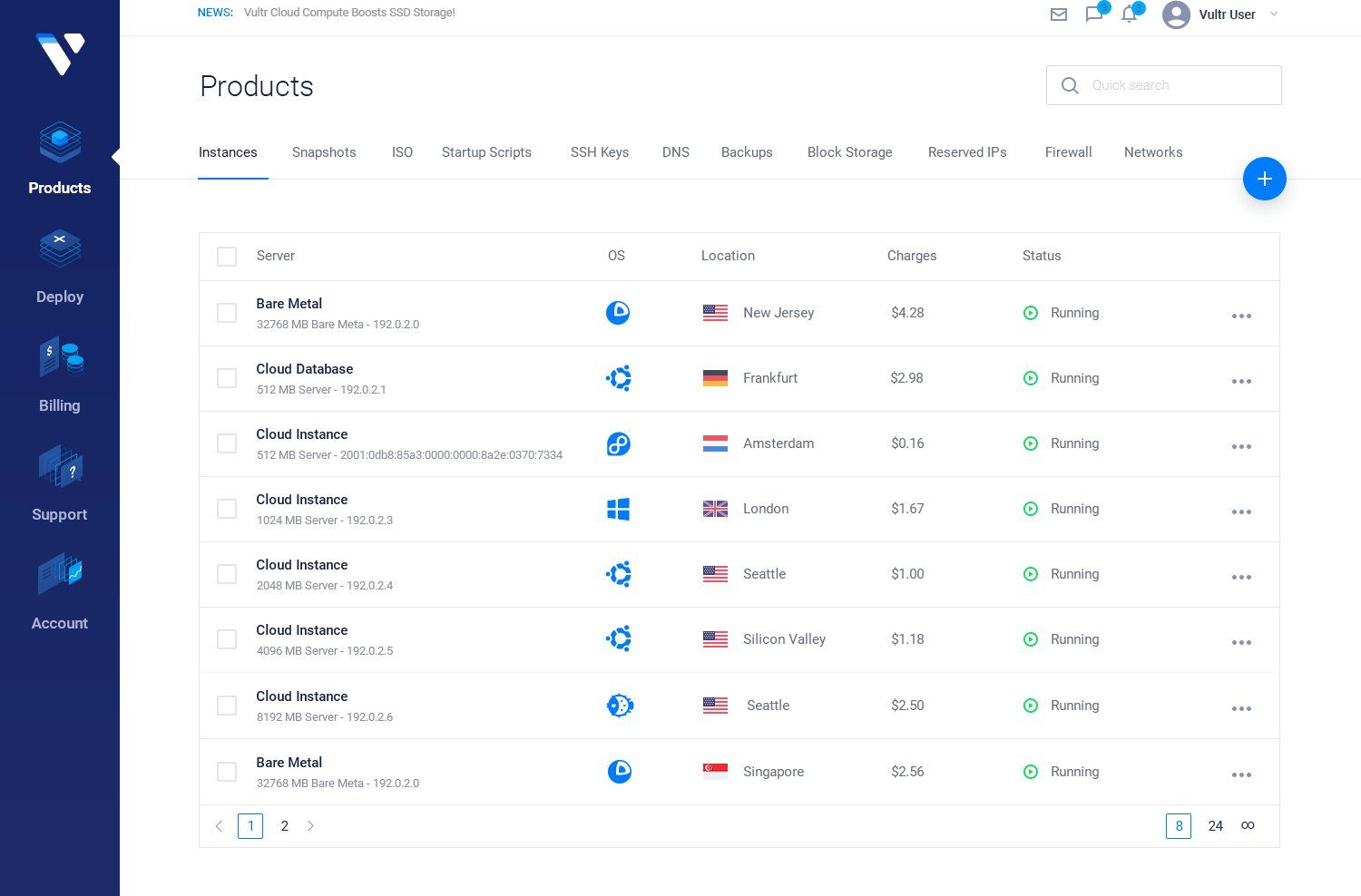
Task: Click the OS icon in the Singapore row
Action: 620,772
